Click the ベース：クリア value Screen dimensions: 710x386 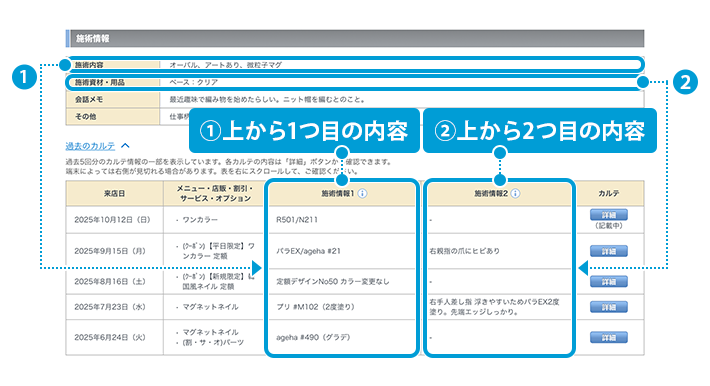coord(194,82)
